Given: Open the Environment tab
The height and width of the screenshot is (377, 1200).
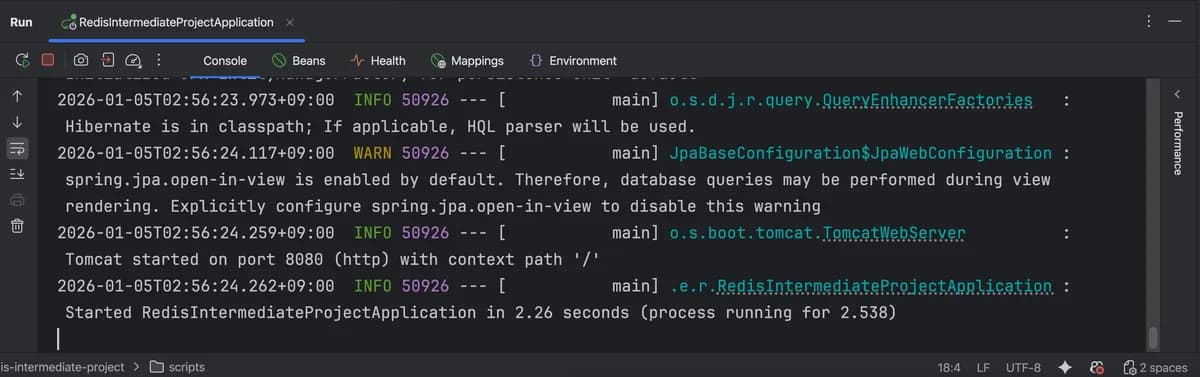Looking at the screenshot, I should (x=573, y=61).
